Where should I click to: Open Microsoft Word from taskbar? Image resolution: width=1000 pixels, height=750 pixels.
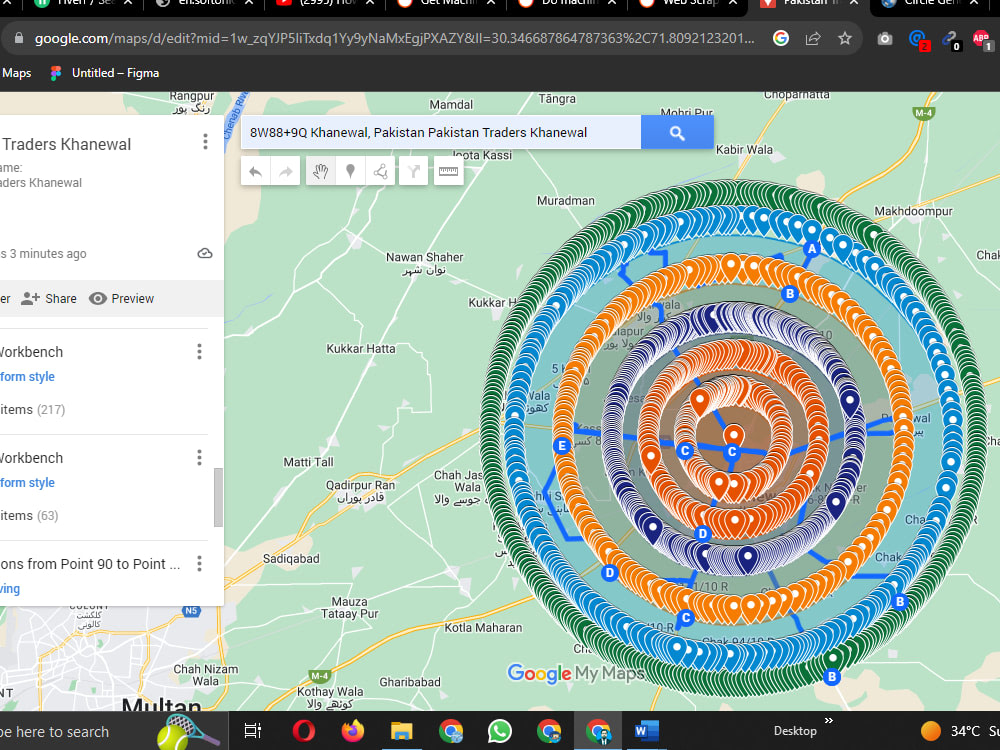[646, 731]
